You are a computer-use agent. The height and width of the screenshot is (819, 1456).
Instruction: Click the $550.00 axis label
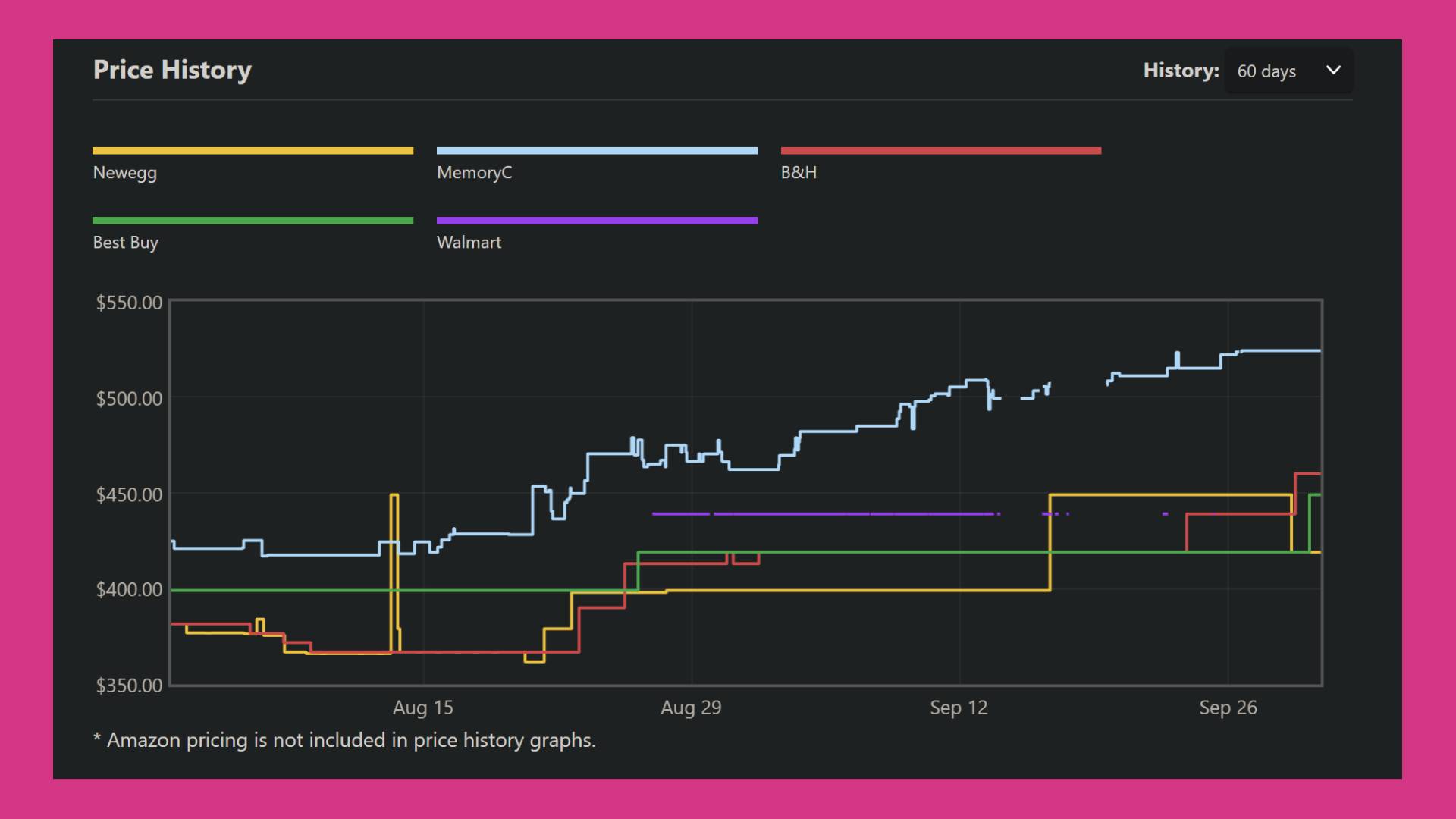tap(129, 303)
